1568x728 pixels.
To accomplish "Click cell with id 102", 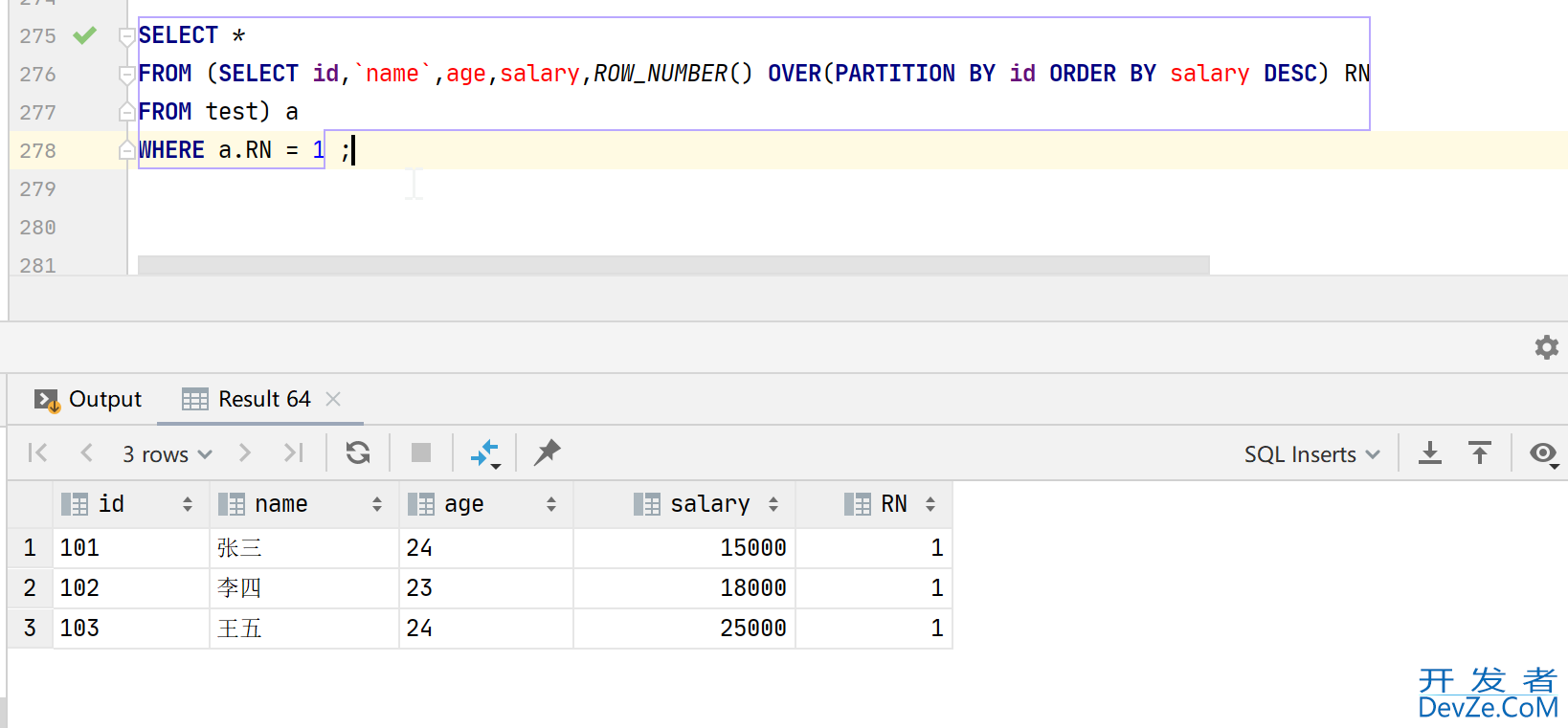I will 131,588.
